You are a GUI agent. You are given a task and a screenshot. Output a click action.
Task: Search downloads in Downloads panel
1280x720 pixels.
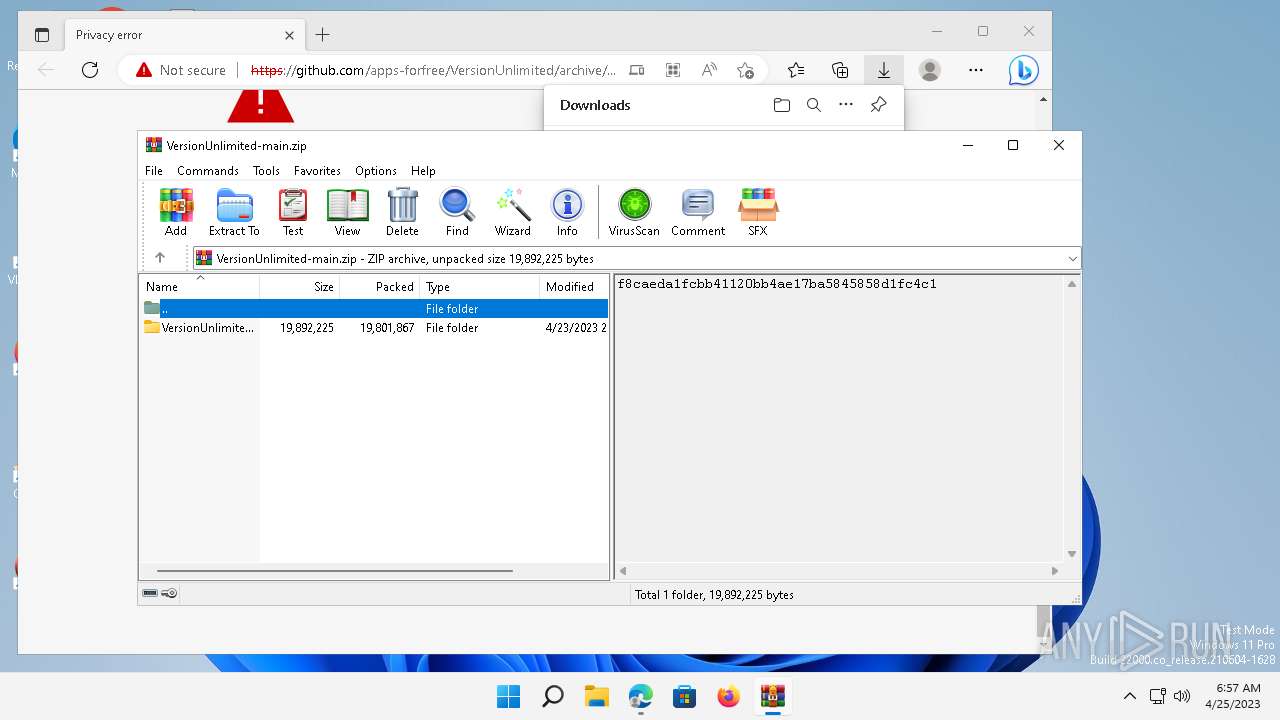tap(814, 105)
